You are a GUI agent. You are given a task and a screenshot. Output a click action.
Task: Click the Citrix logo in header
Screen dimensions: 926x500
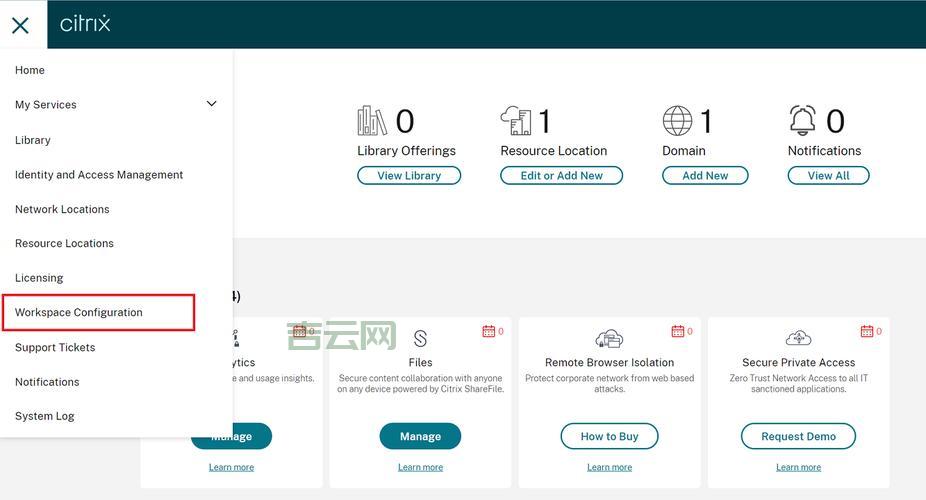[85, 24]
